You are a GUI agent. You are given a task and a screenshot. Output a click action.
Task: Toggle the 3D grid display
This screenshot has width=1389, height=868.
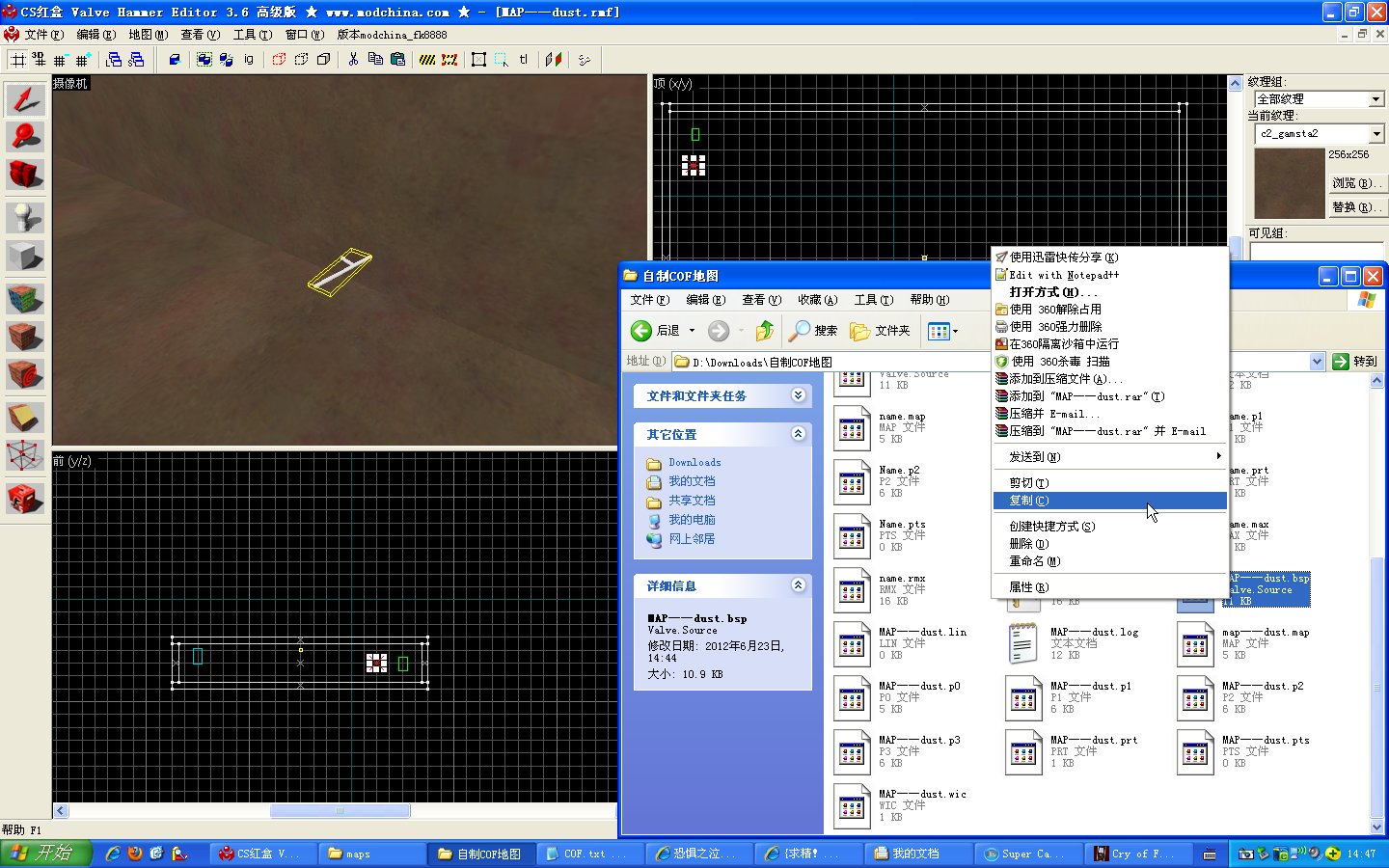(x=39, y=60)
